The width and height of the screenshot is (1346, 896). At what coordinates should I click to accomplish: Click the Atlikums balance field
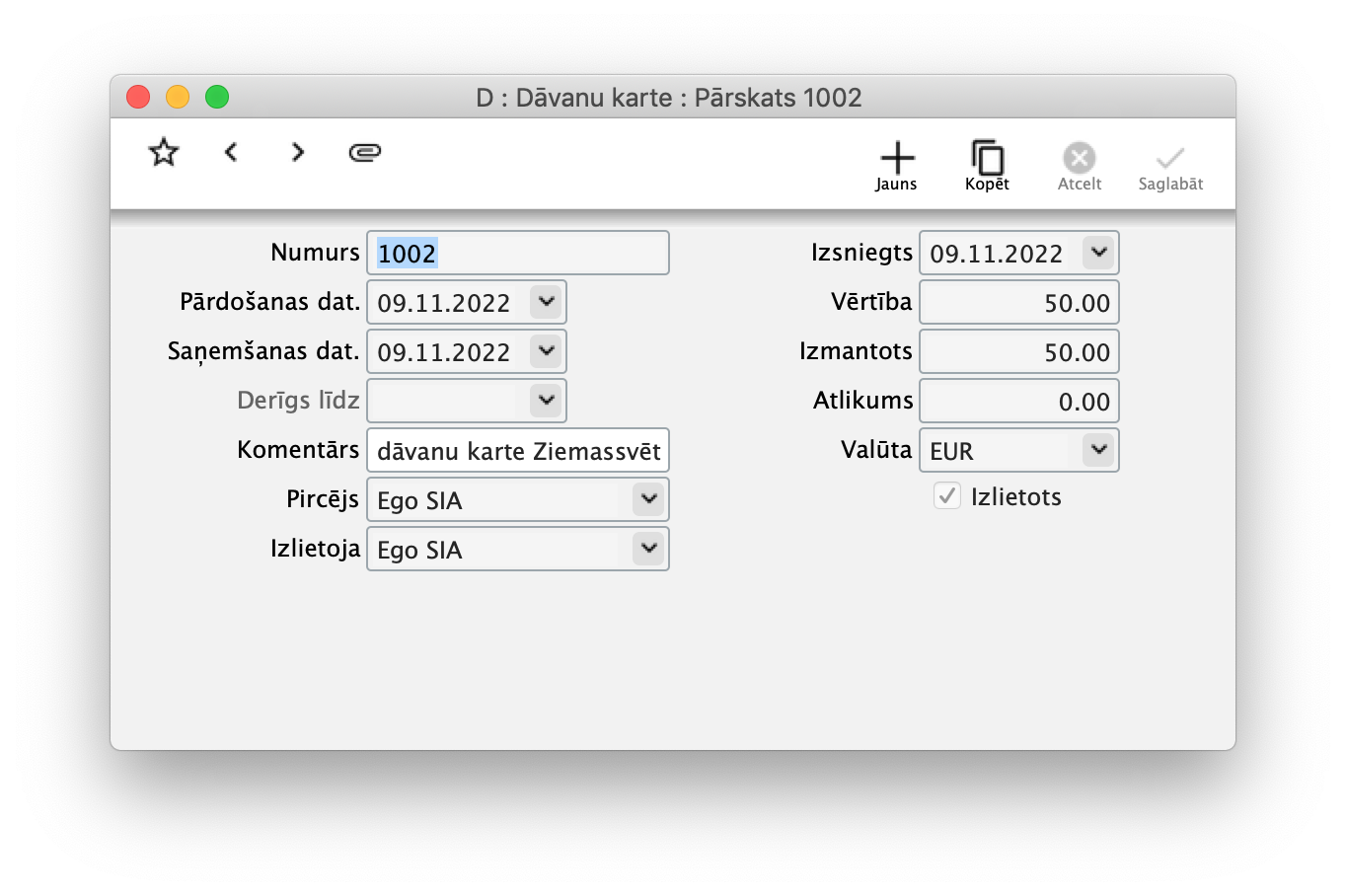(1019, 401)
